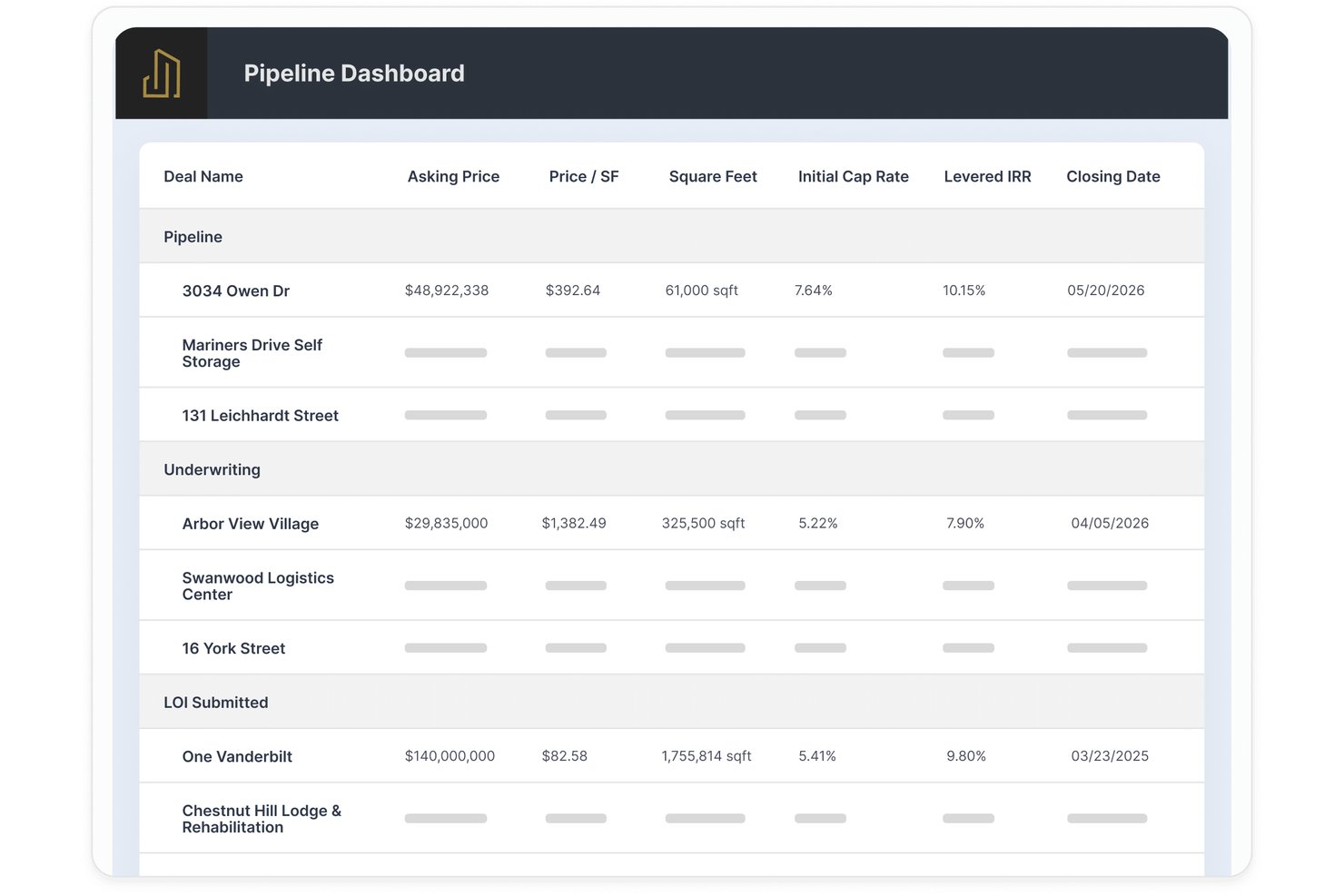Click asking price $48,922,338
This screenshot has width=1344, height=896.
pyautogui.click(x=447, y=290)
